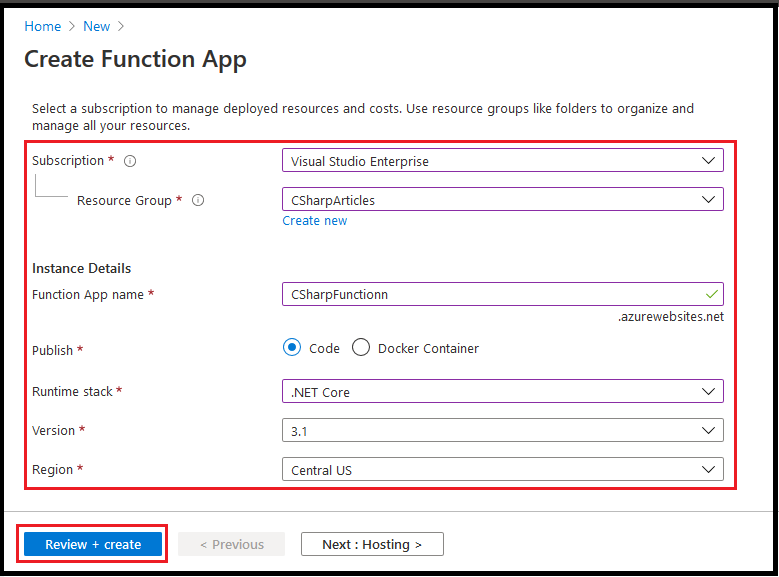Click the Region dropdown chevron arrow
The width and height of the screenshot is (779, 577).
(709, 470)
